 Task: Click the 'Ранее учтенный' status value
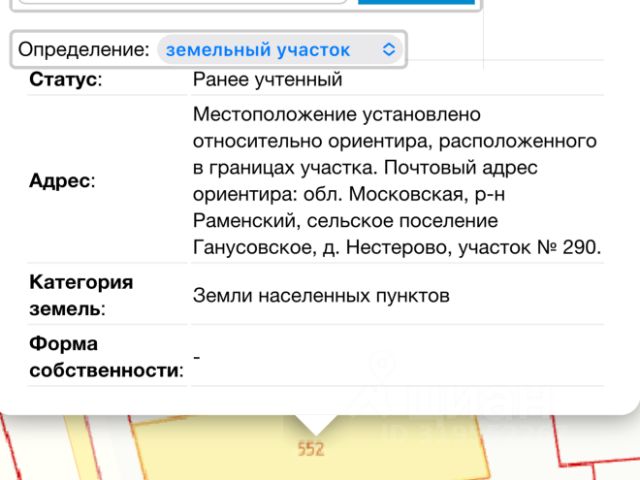click(267, 79)
